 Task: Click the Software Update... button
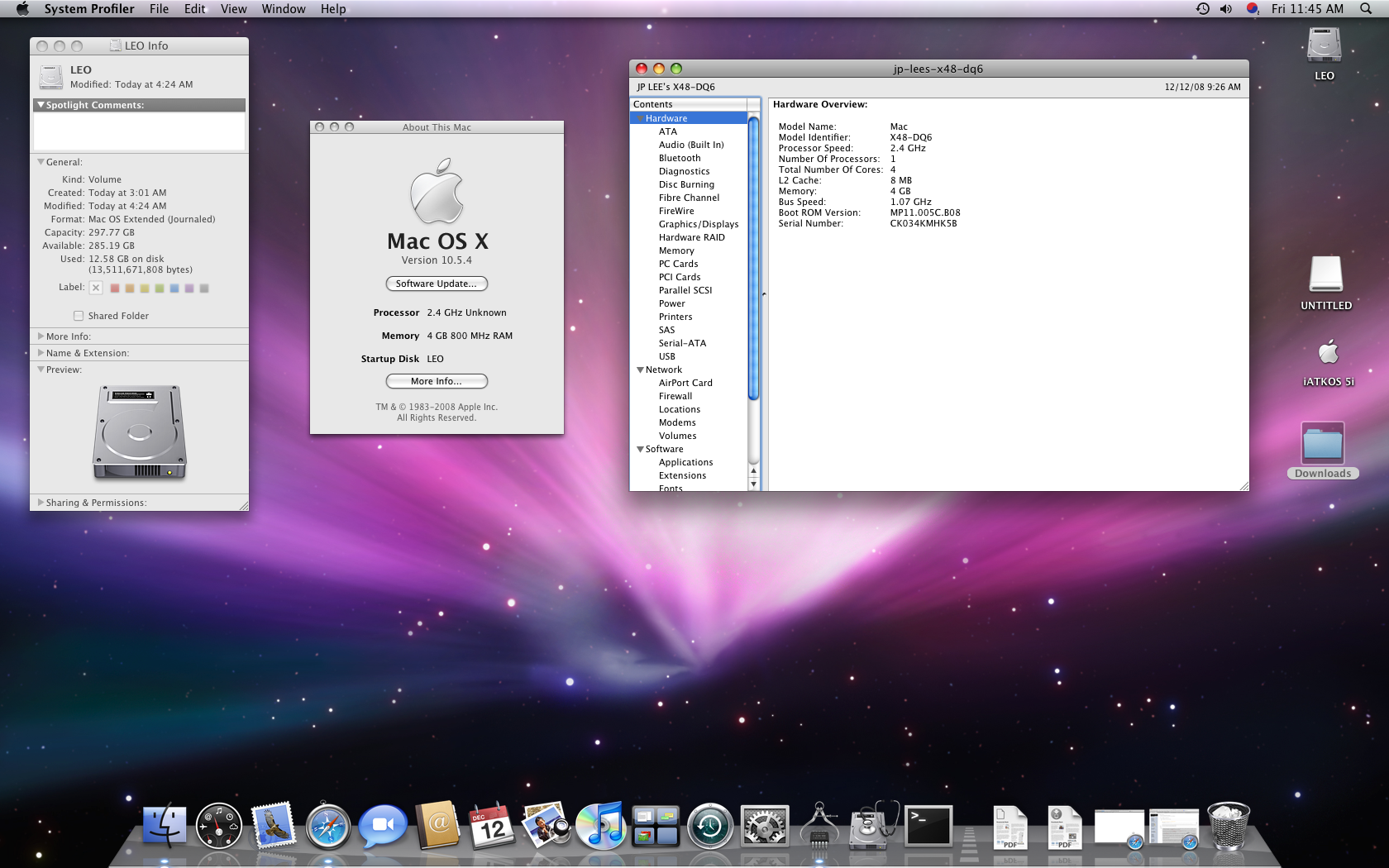pos(437,284)
